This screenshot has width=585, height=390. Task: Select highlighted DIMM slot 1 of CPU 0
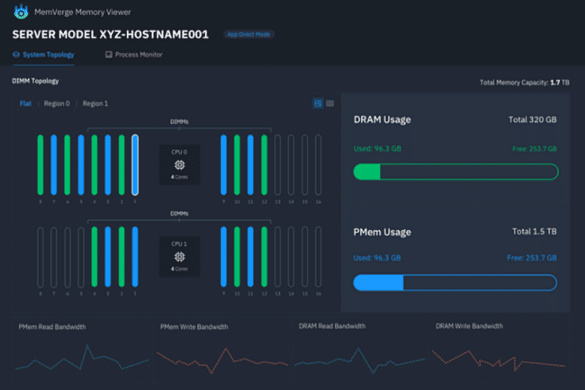coord(135,165)
